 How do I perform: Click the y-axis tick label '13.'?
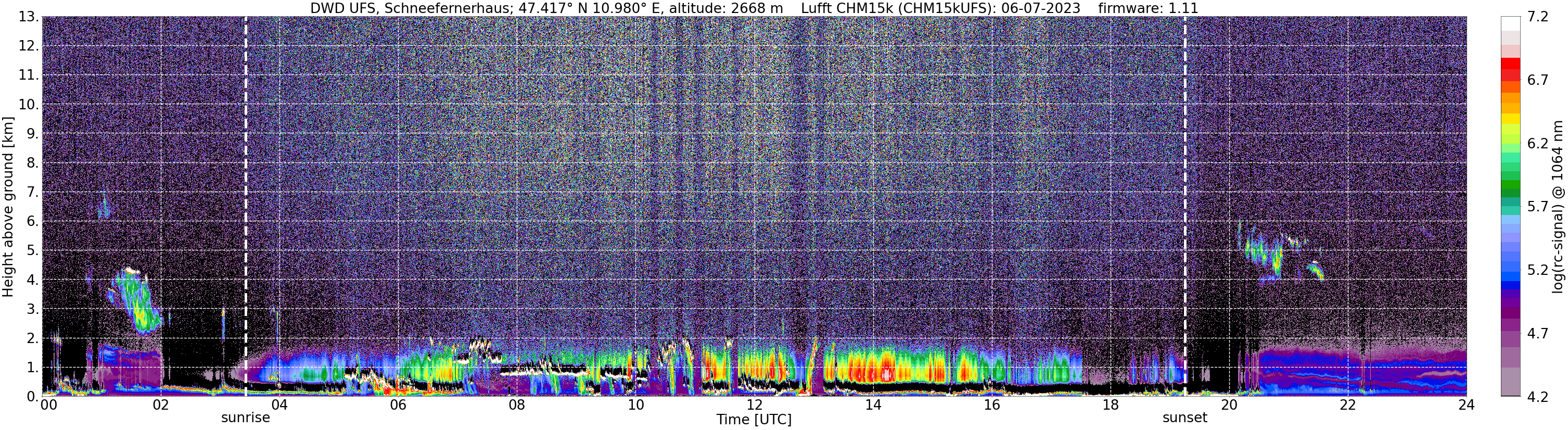pyautogui.click(x=29, y=17)
